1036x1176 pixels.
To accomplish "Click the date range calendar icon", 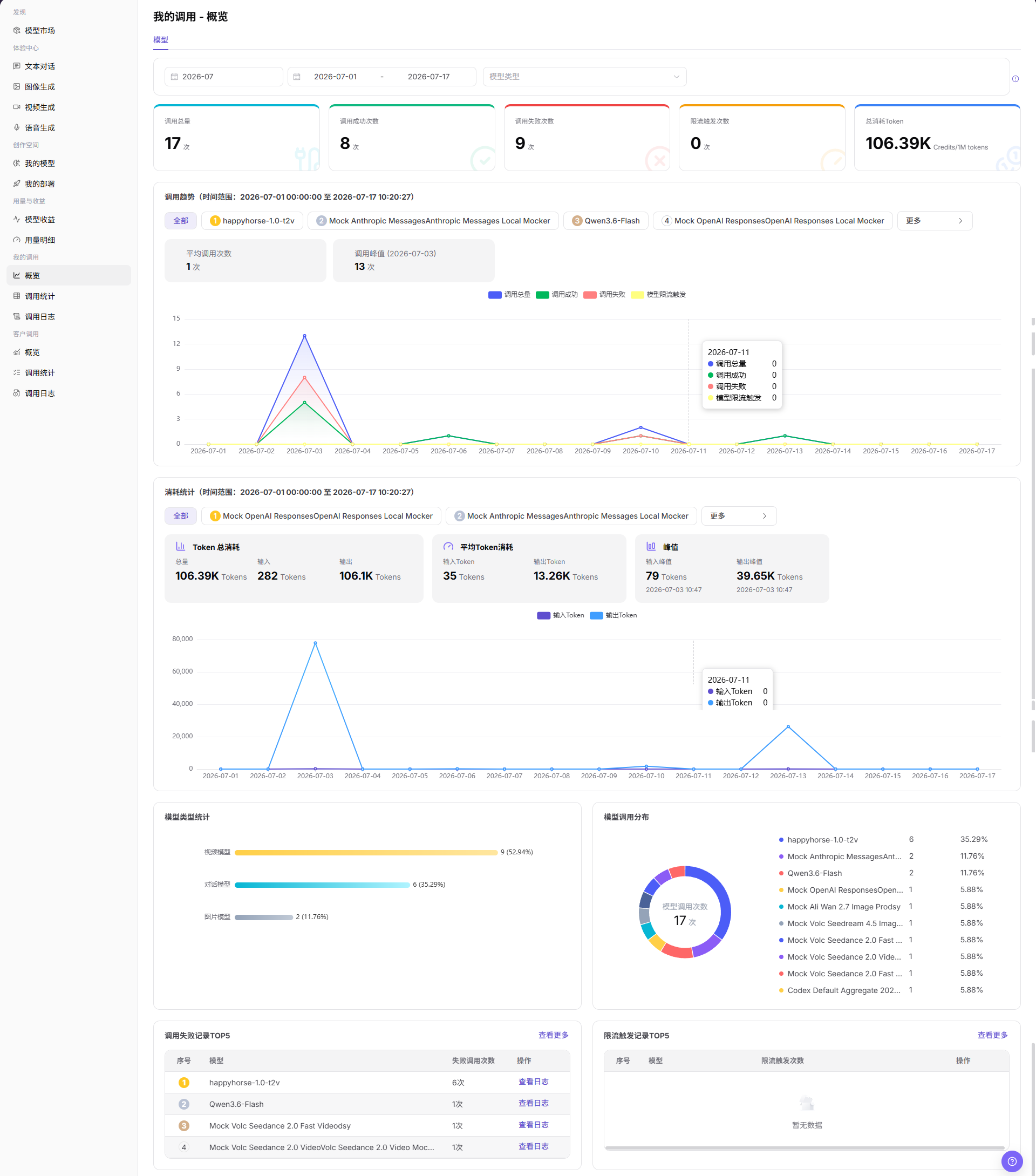I will 297,77.
